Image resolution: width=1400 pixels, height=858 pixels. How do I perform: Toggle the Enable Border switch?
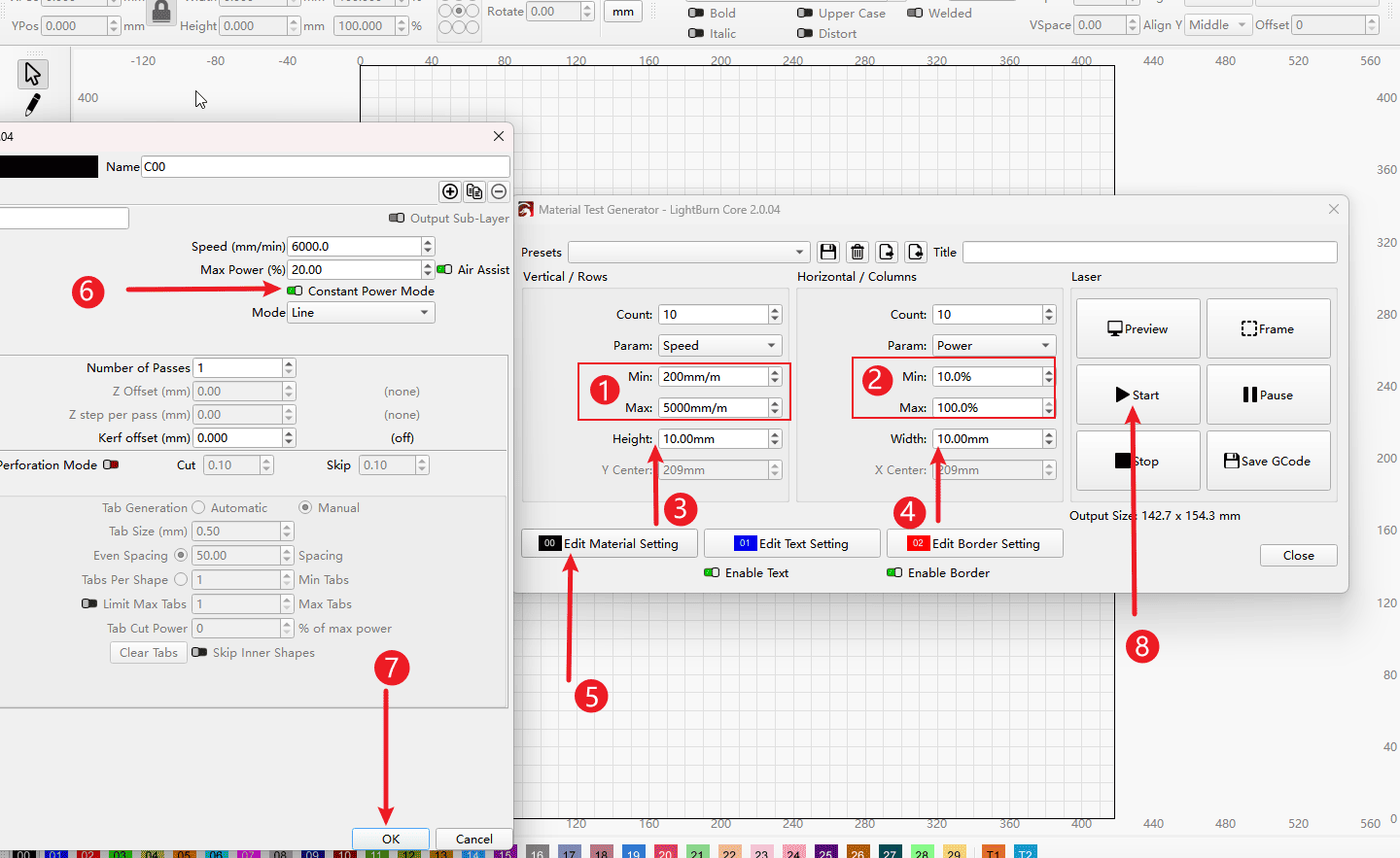(x=894, y=572)
